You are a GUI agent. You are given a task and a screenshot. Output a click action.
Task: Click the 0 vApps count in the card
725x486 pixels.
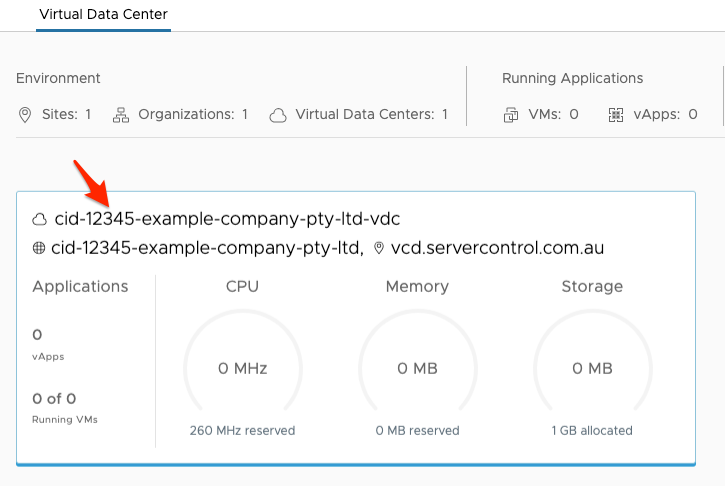click(37, 335)
